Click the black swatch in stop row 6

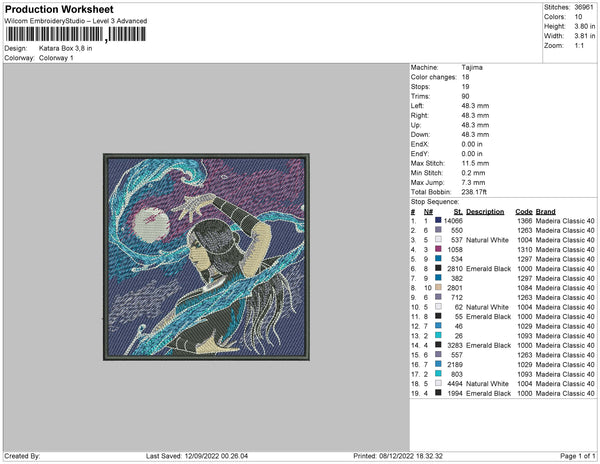click(438, 268)
